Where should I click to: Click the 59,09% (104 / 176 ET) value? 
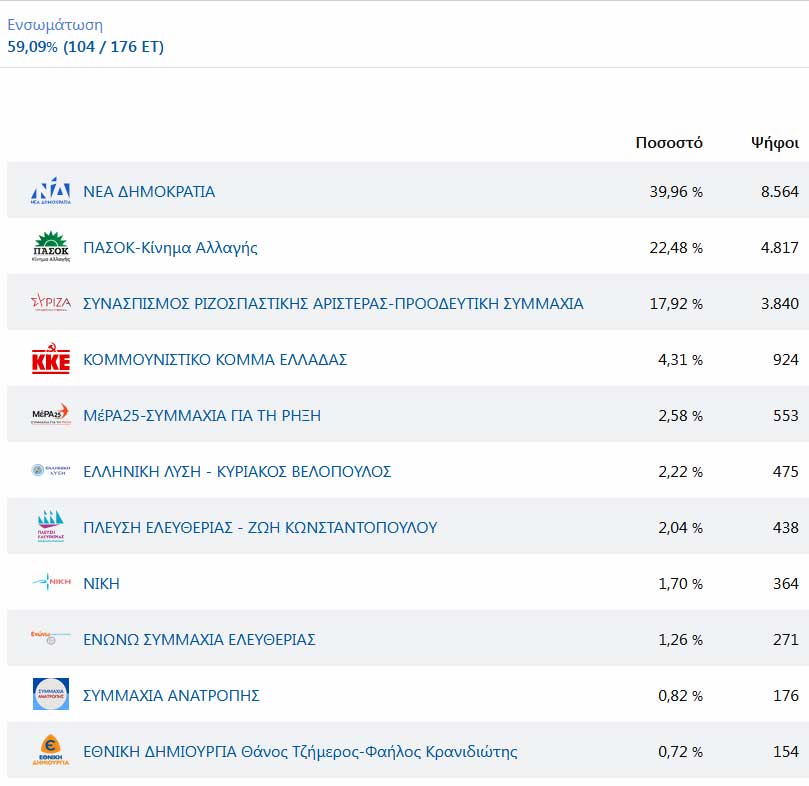(x=86, y=47)
